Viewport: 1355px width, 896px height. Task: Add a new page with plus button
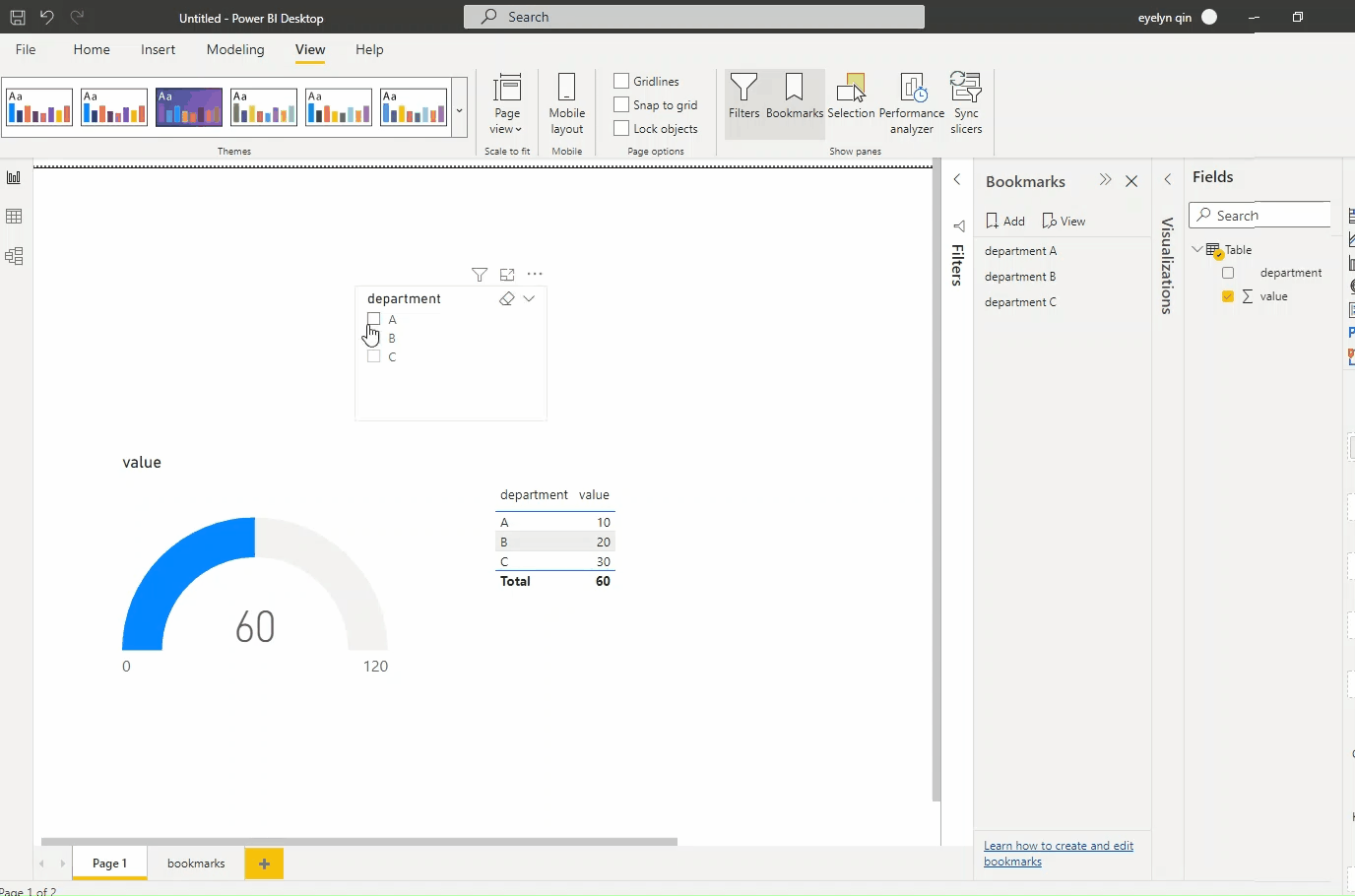(264, 864)
